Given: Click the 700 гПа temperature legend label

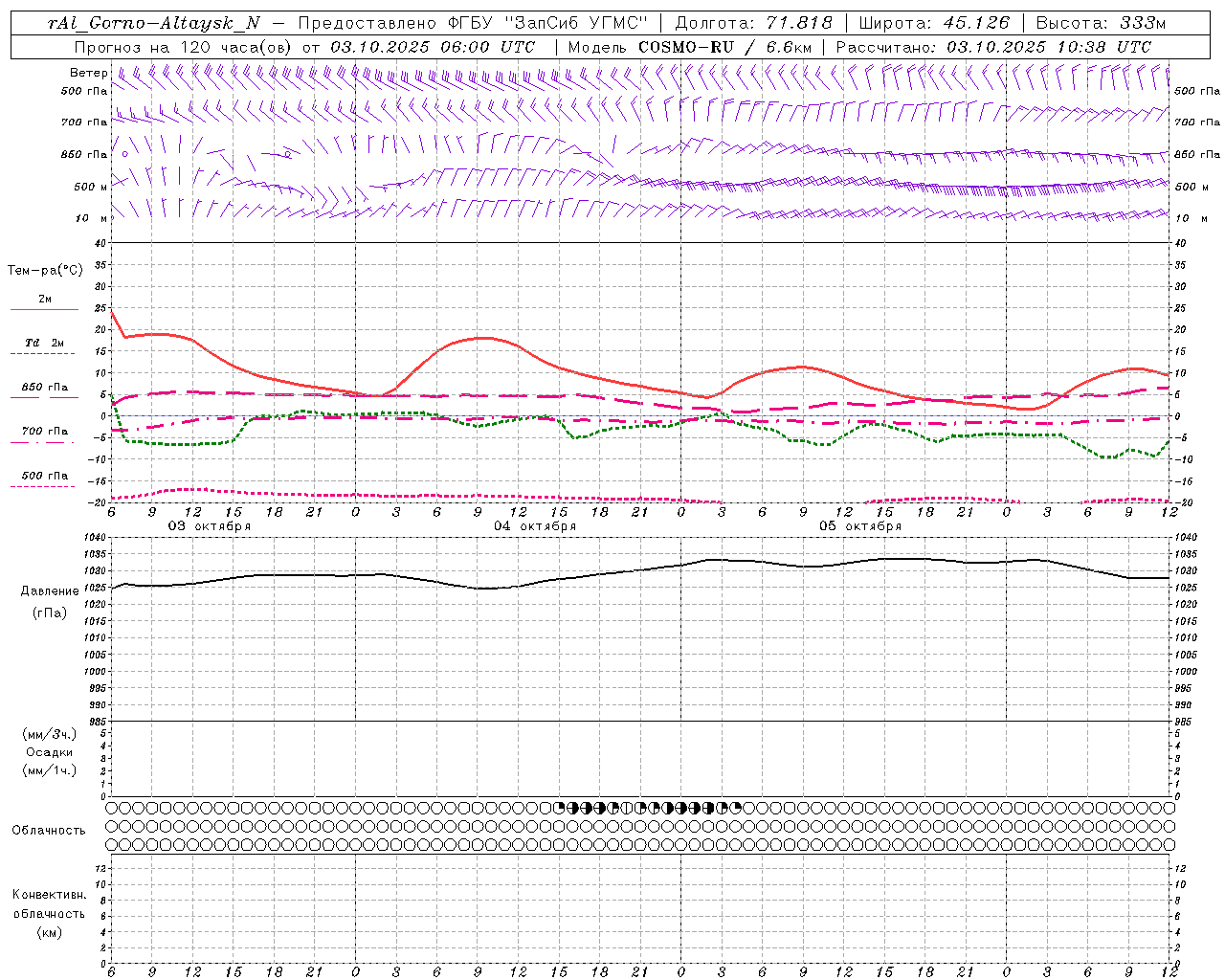Looking at the screenshot, I should pyautogui.click(x=44, y=432).
